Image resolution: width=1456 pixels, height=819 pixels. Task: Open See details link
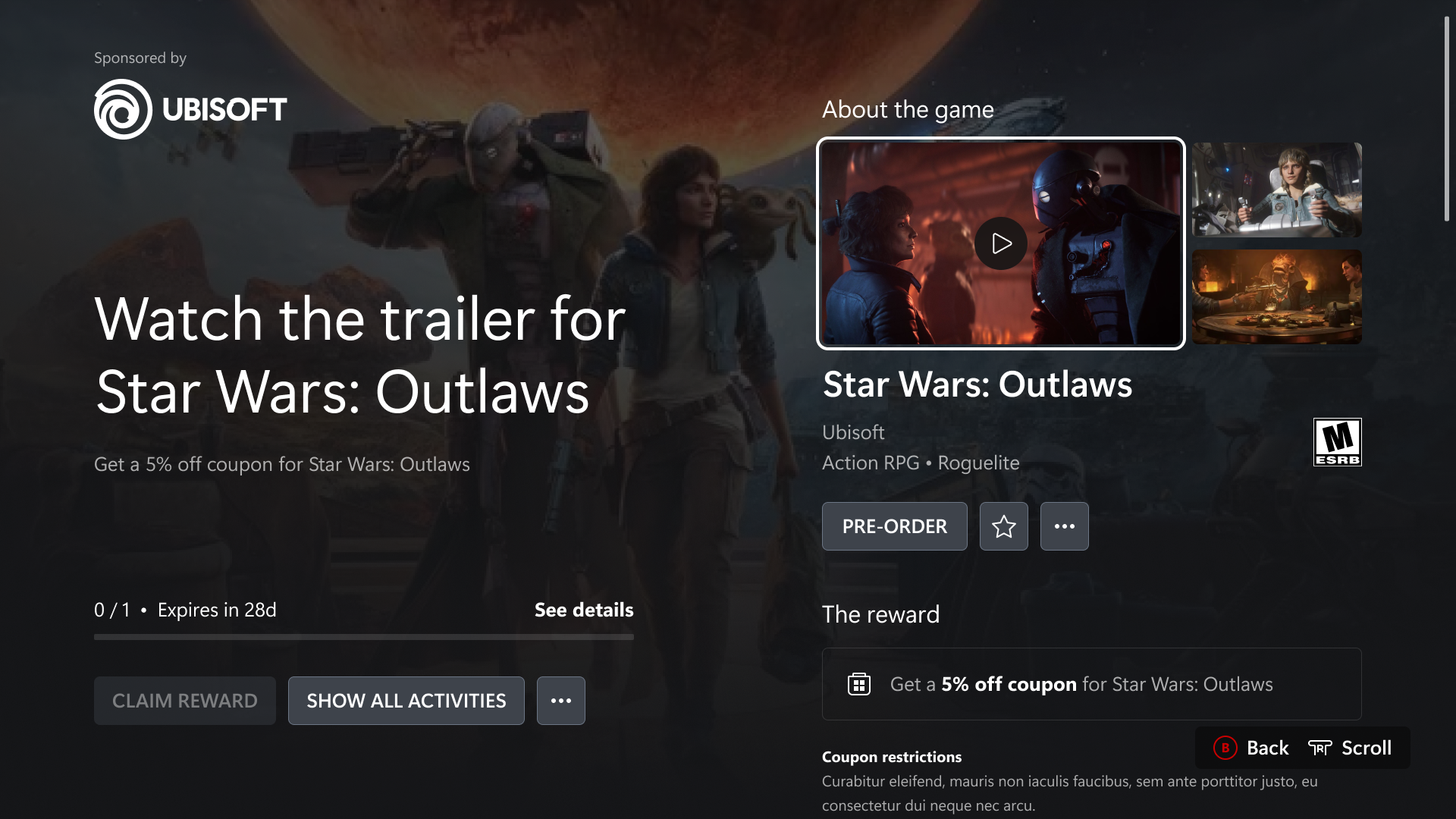(x=584, y=610)
